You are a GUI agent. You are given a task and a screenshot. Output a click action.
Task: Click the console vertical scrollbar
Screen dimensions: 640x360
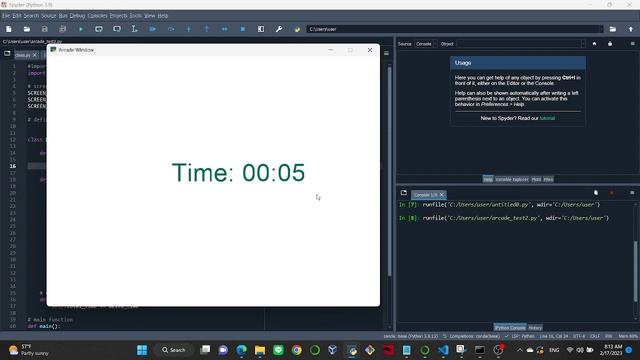coord(636,271)
